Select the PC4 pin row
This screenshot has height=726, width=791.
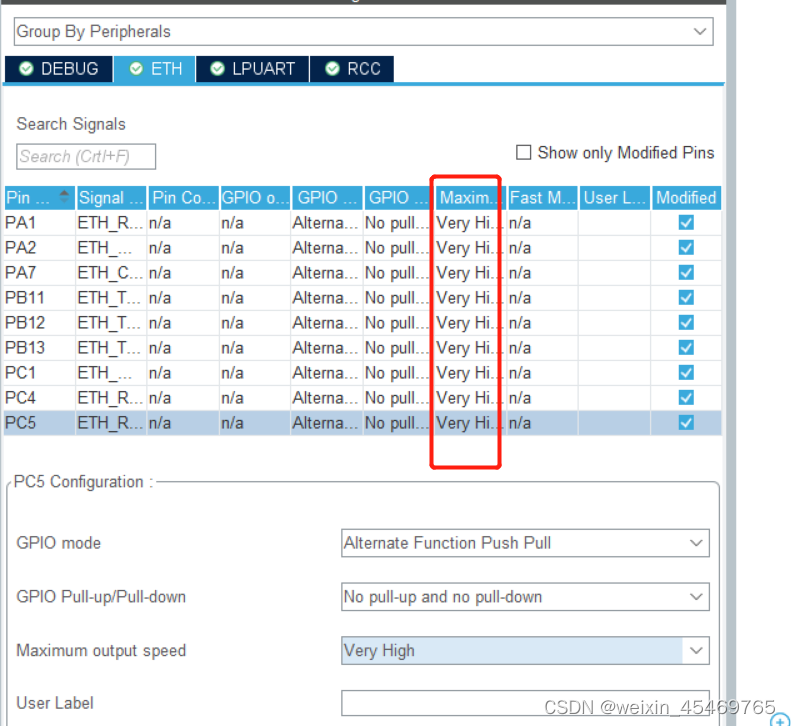[x=363, y=398]
